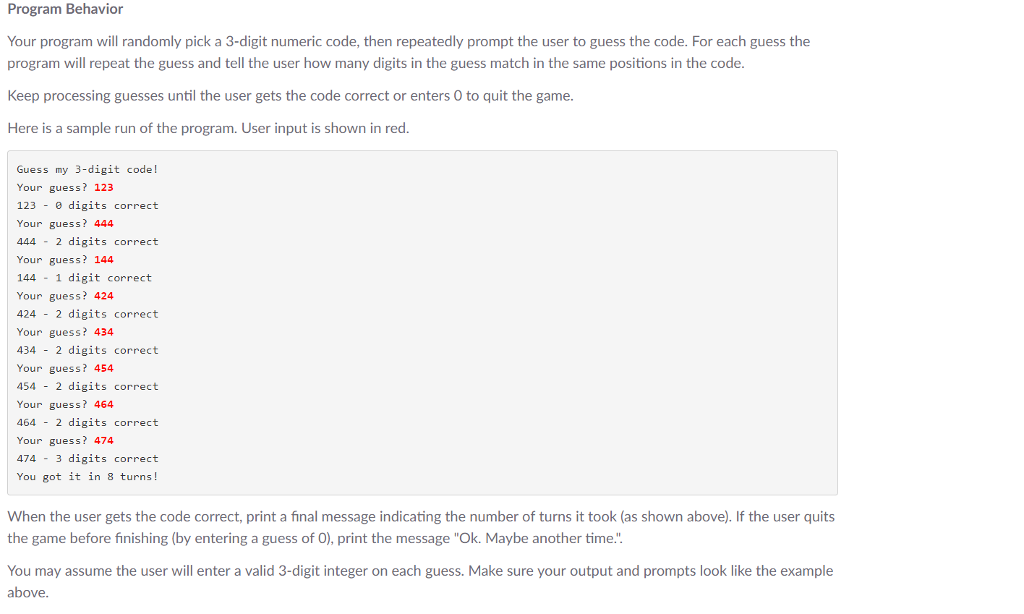Screen dimensions: 1024x614
Task: Click the red guess 454
Action: 104,368
